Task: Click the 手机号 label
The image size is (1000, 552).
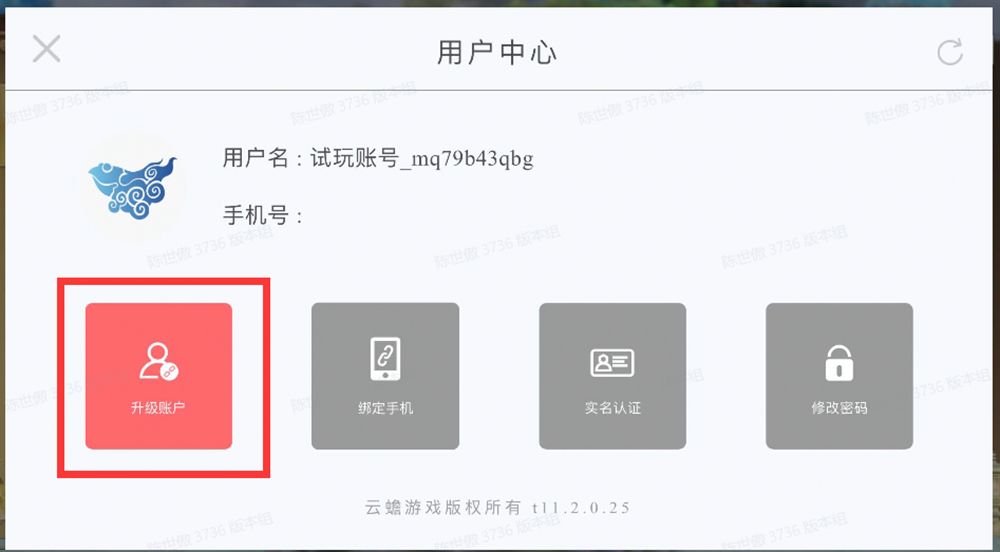Action: [x=256, y=215]
